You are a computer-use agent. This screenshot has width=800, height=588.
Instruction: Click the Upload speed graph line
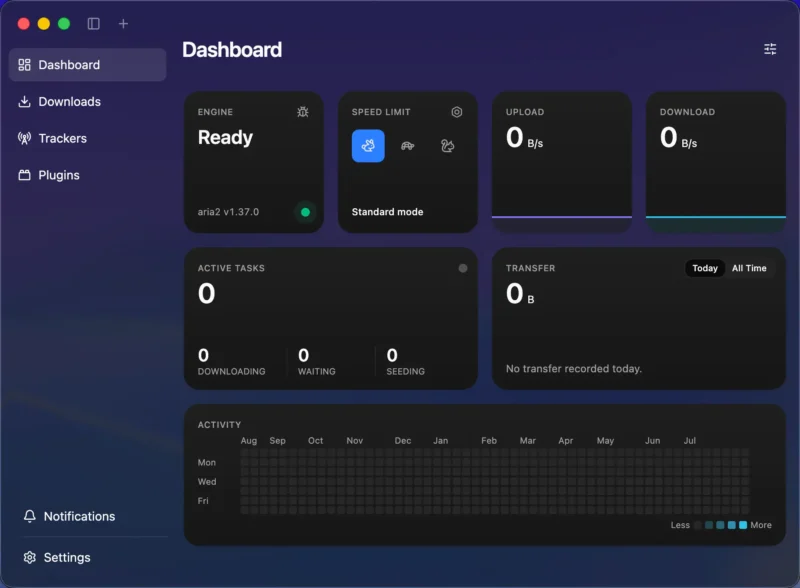pyautogui.click(x=562, y=217)
